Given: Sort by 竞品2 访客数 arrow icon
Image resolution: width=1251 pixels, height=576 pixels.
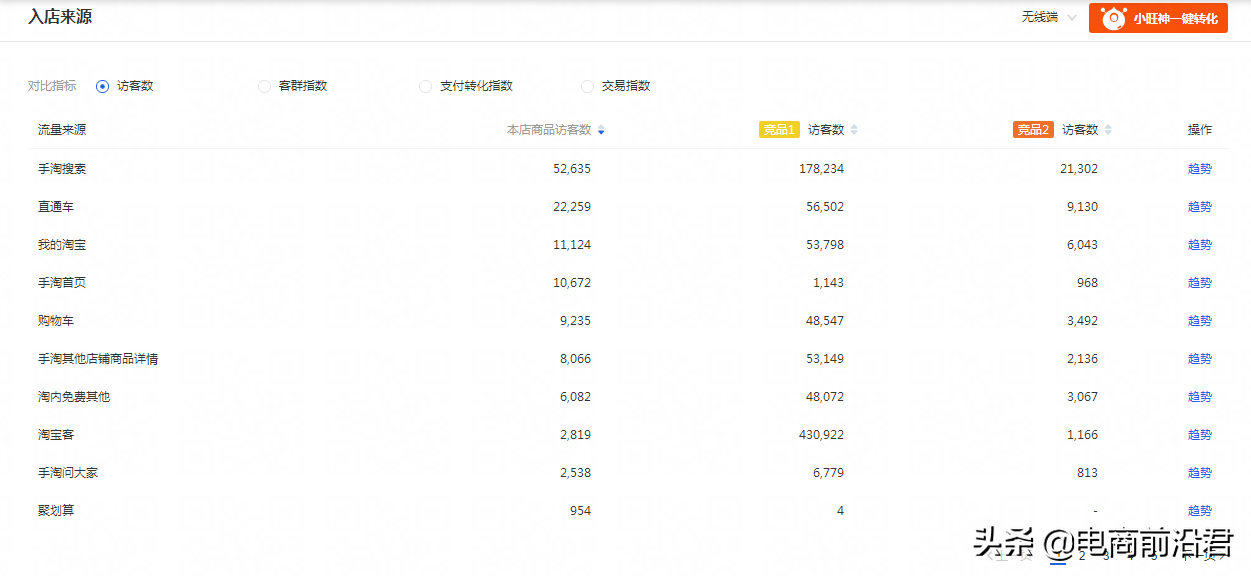Looking at the screenshot, I should [1108, 130].
